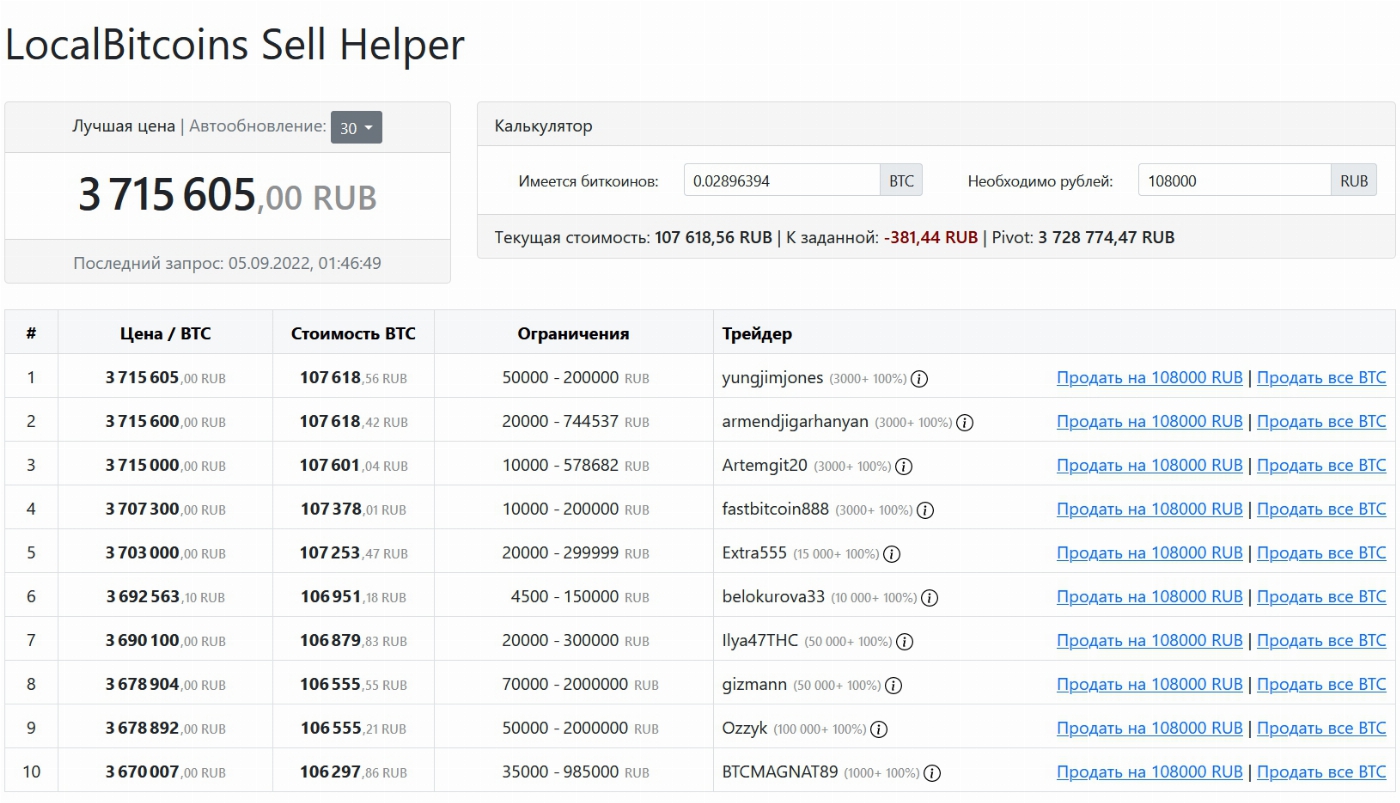The image size is (1400, 803).
Task: Click info icon beside BTCMAGNAT89
Action: click(932, 773)
